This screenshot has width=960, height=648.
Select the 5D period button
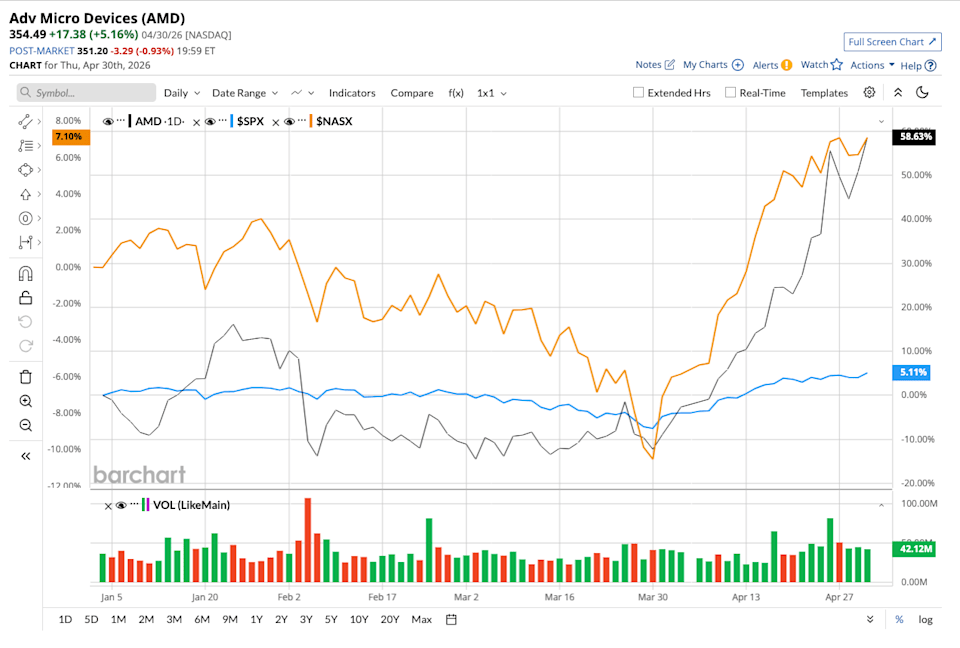(x=91, y=619)
